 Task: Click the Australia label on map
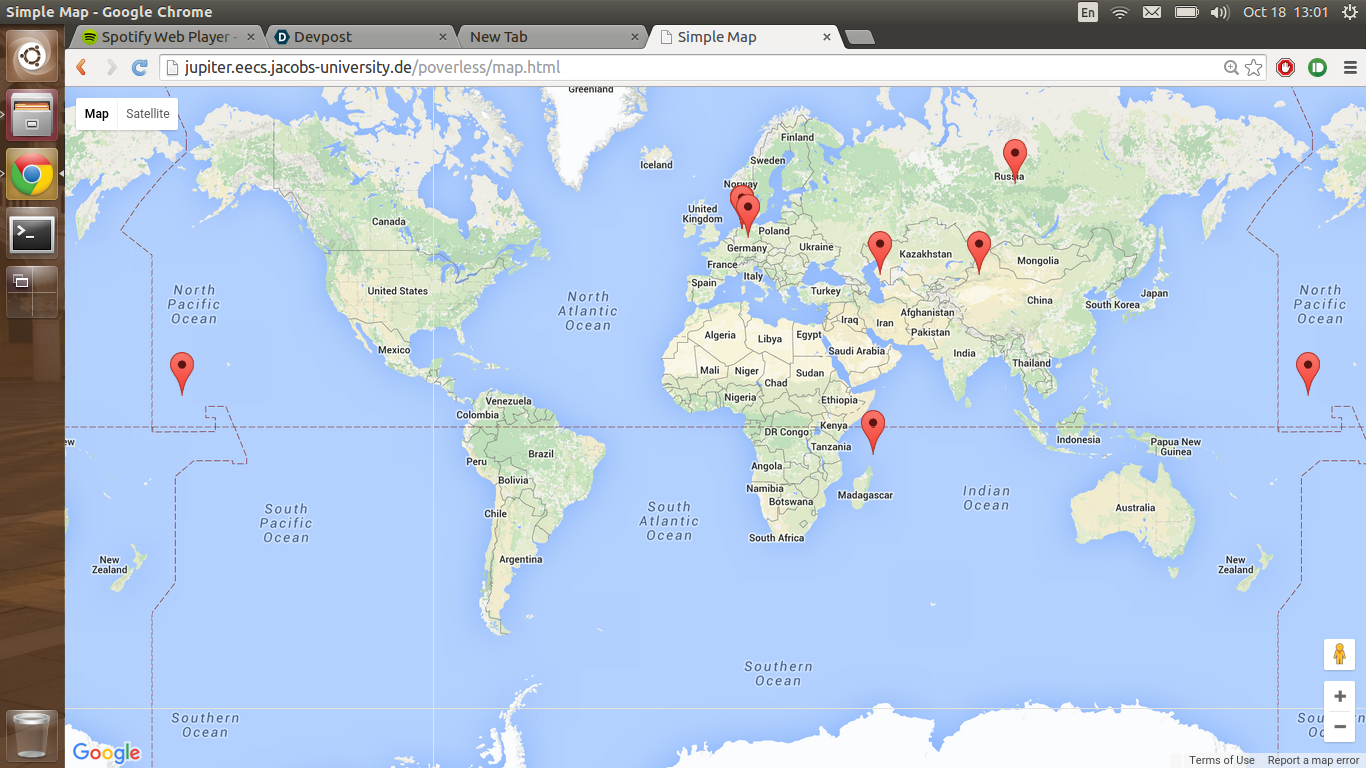pyautogui.click(x=1135, y=508)
